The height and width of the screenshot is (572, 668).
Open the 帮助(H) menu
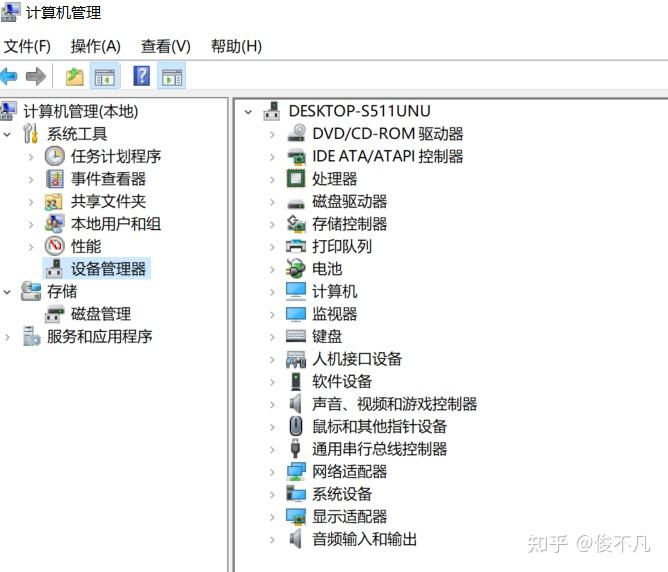point(236,46)
